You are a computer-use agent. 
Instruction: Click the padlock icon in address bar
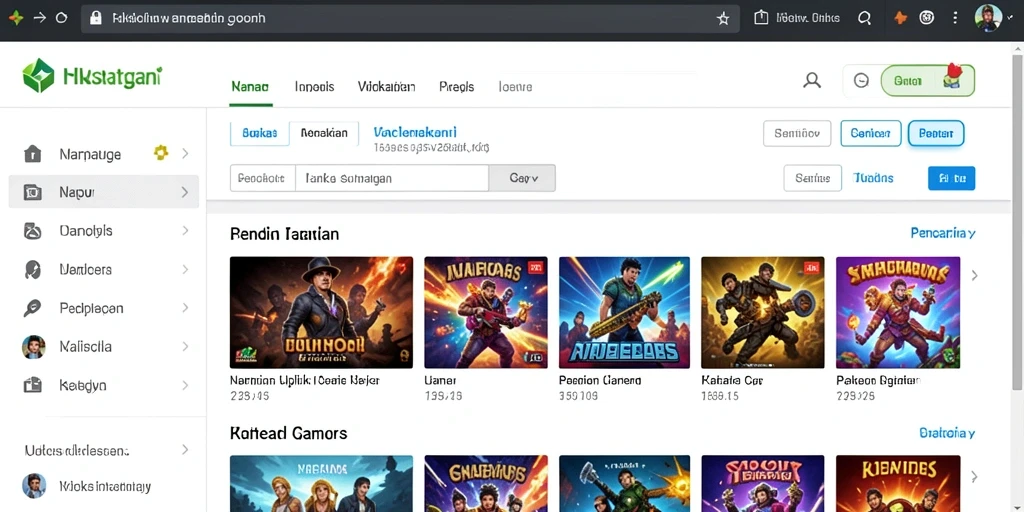[96, 18]
